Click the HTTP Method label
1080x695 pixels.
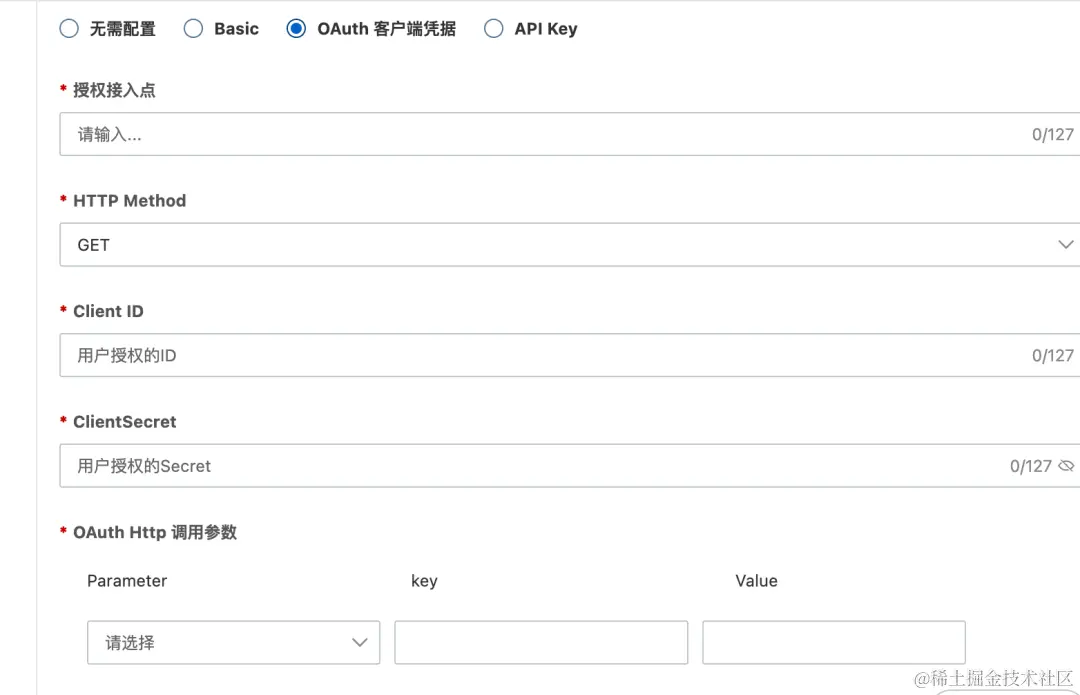pyautogui.click(x=129, y=200)
